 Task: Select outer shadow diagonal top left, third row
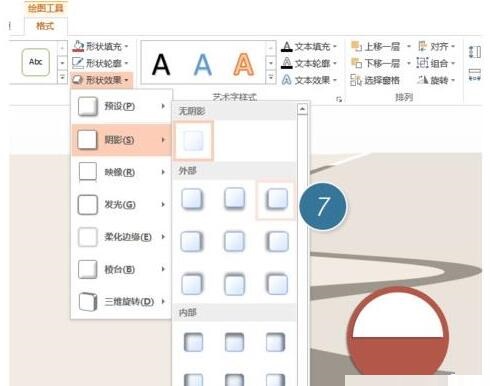277,284
